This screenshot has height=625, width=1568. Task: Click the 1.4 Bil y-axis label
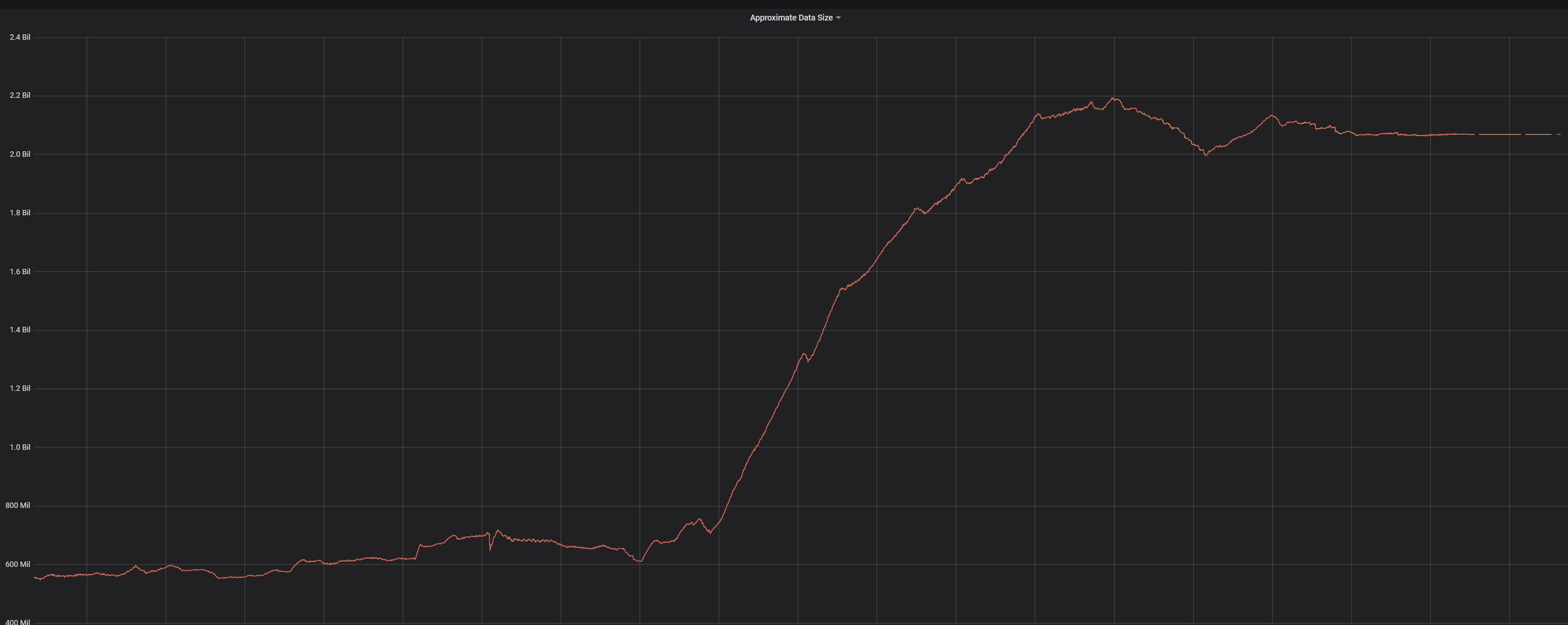(x=20, y=330)
